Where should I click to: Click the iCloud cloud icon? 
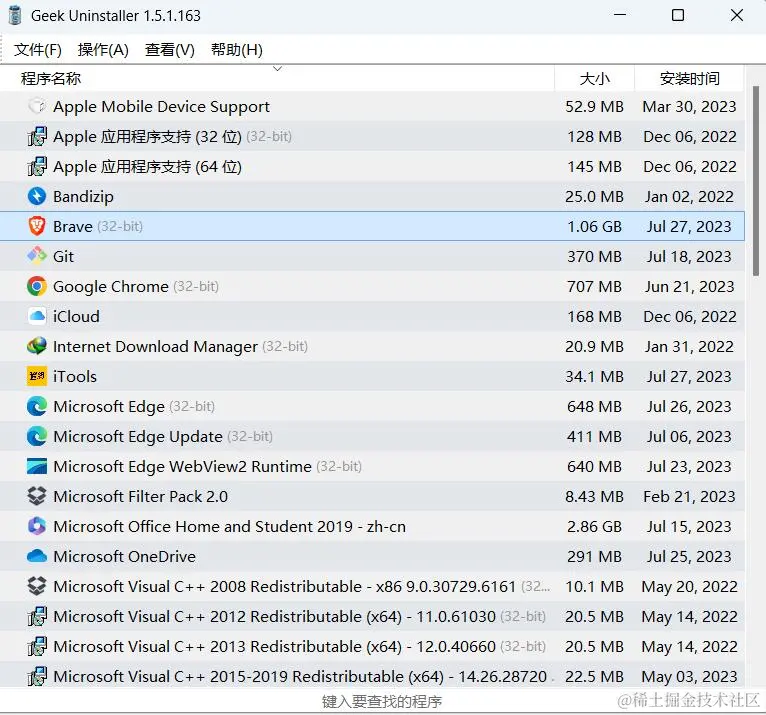tap(37, 316)
